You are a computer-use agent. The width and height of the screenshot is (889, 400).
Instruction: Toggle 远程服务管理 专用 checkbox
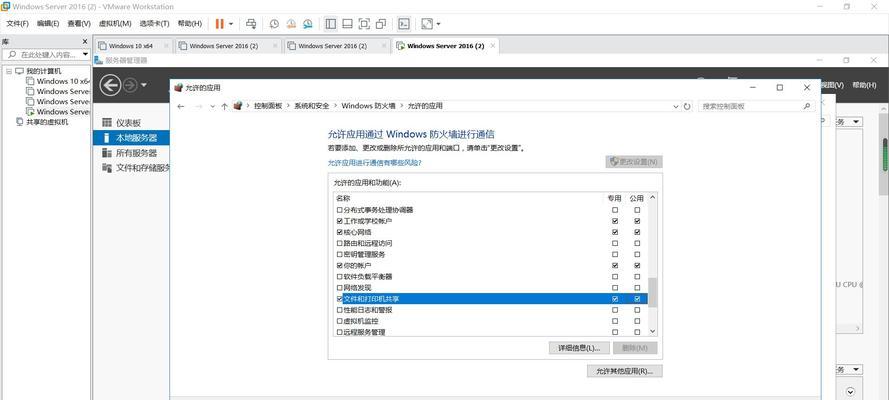[x=615, y=332]
